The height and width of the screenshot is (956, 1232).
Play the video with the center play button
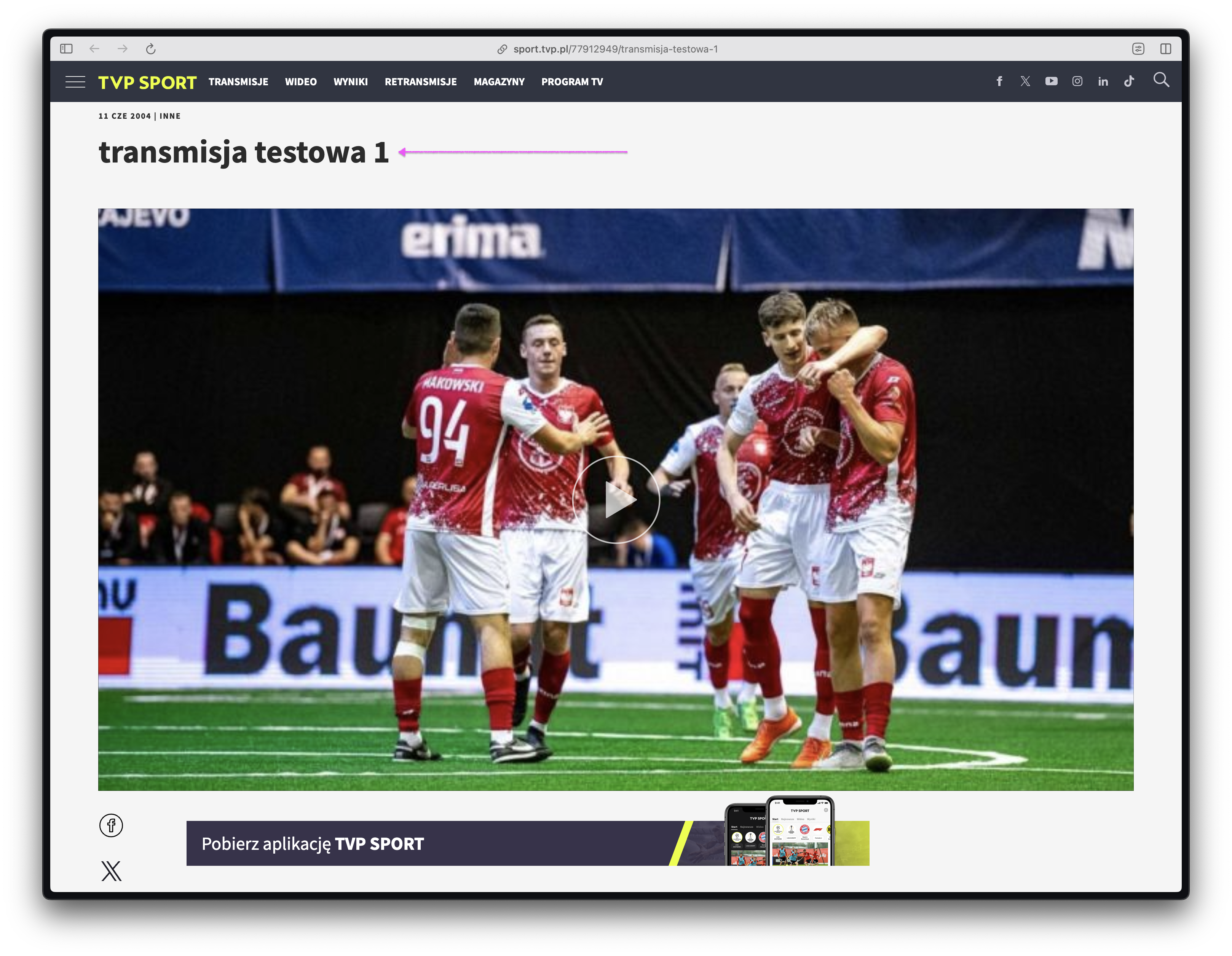pyautogui.click(x=616, y=499)
